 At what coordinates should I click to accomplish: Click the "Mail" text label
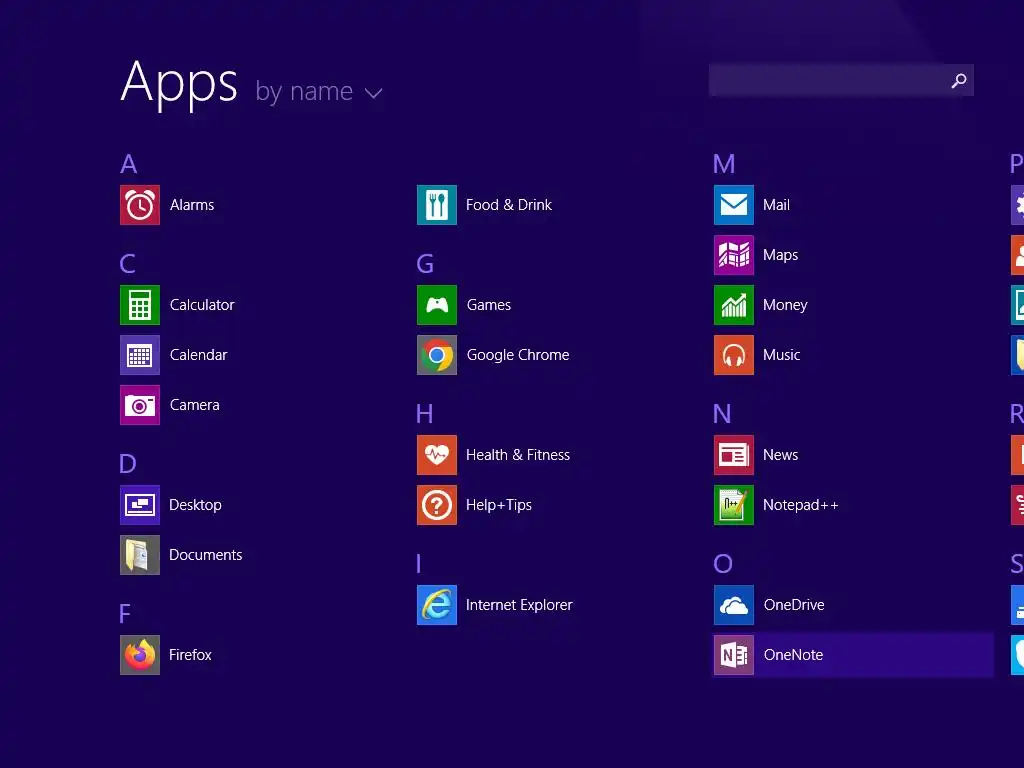click(x=776, y=205)
